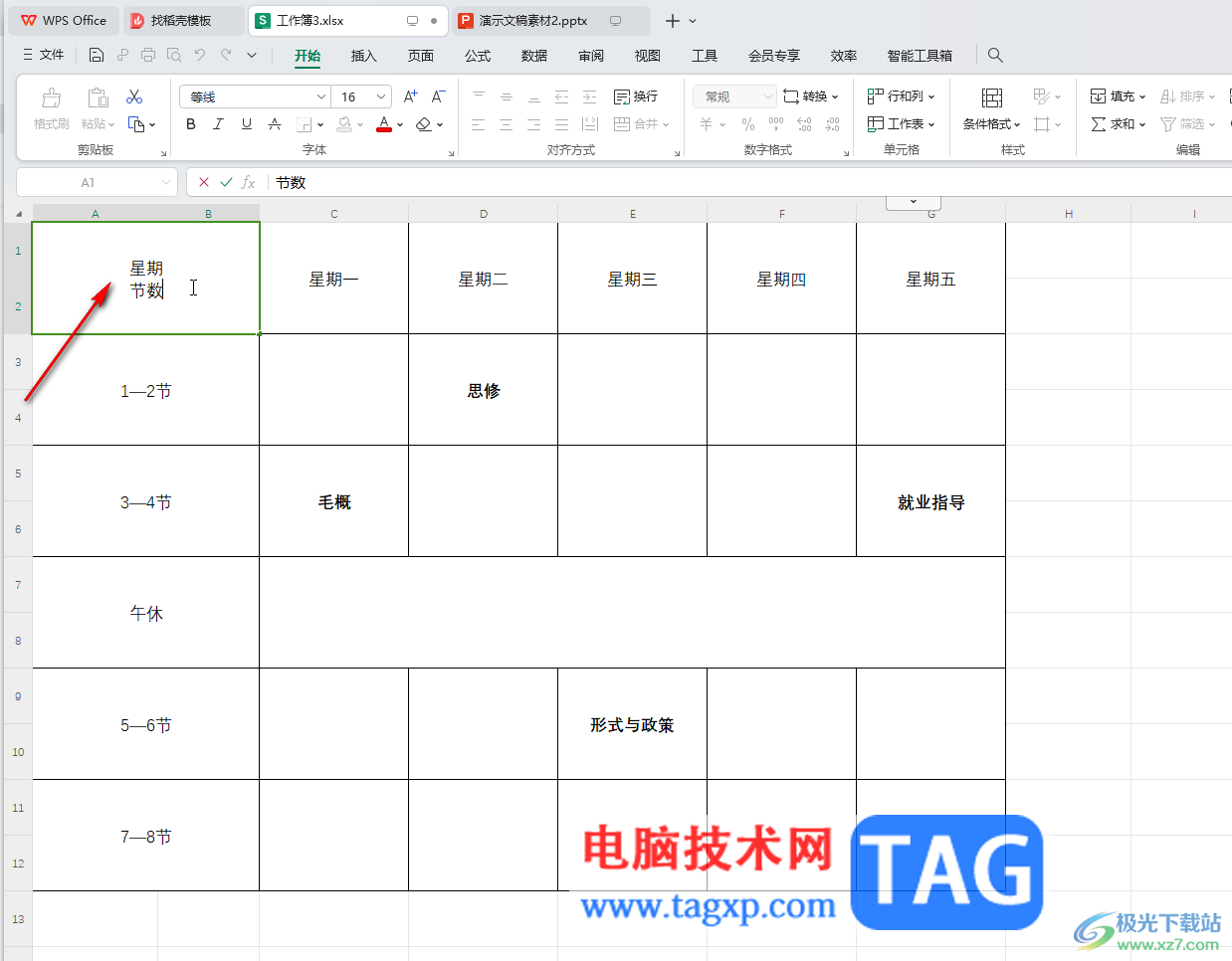Click the Strikethrough icon

point(275,124)
